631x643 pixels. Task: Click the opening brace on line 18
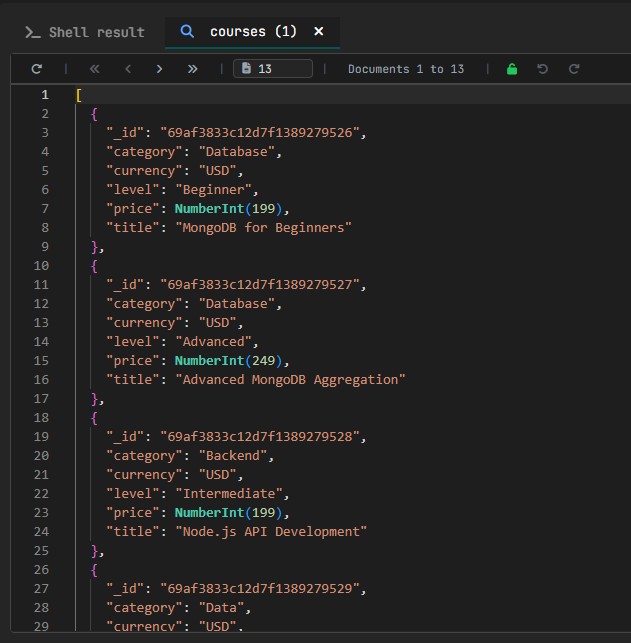pyautogui.click(x=94, y=418)
